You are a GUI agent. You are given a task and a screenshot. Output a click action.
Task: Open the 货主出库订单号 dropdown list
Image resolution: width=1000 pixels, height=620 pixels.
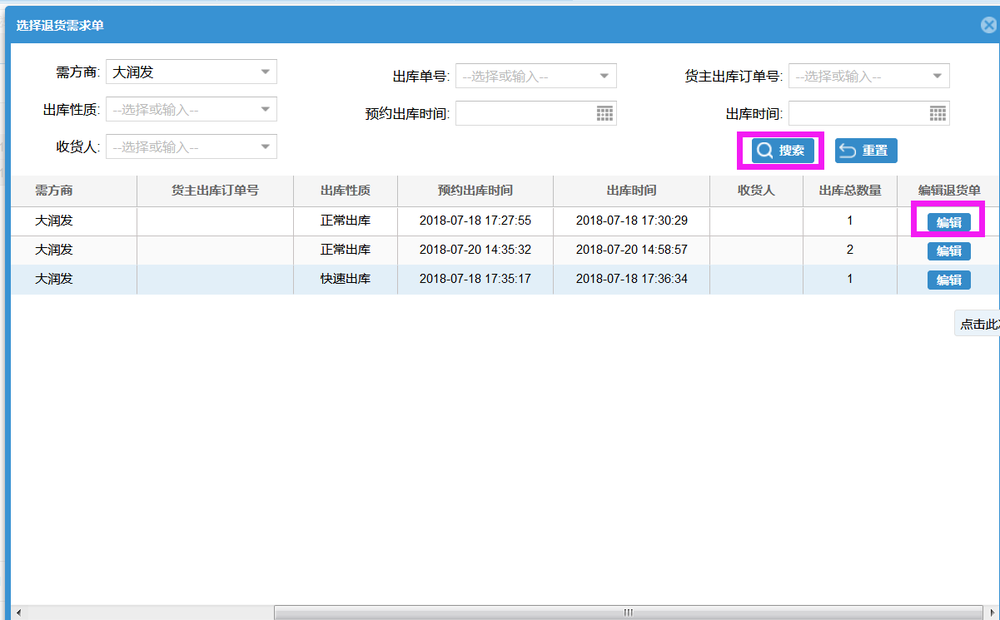pos(937,76)
